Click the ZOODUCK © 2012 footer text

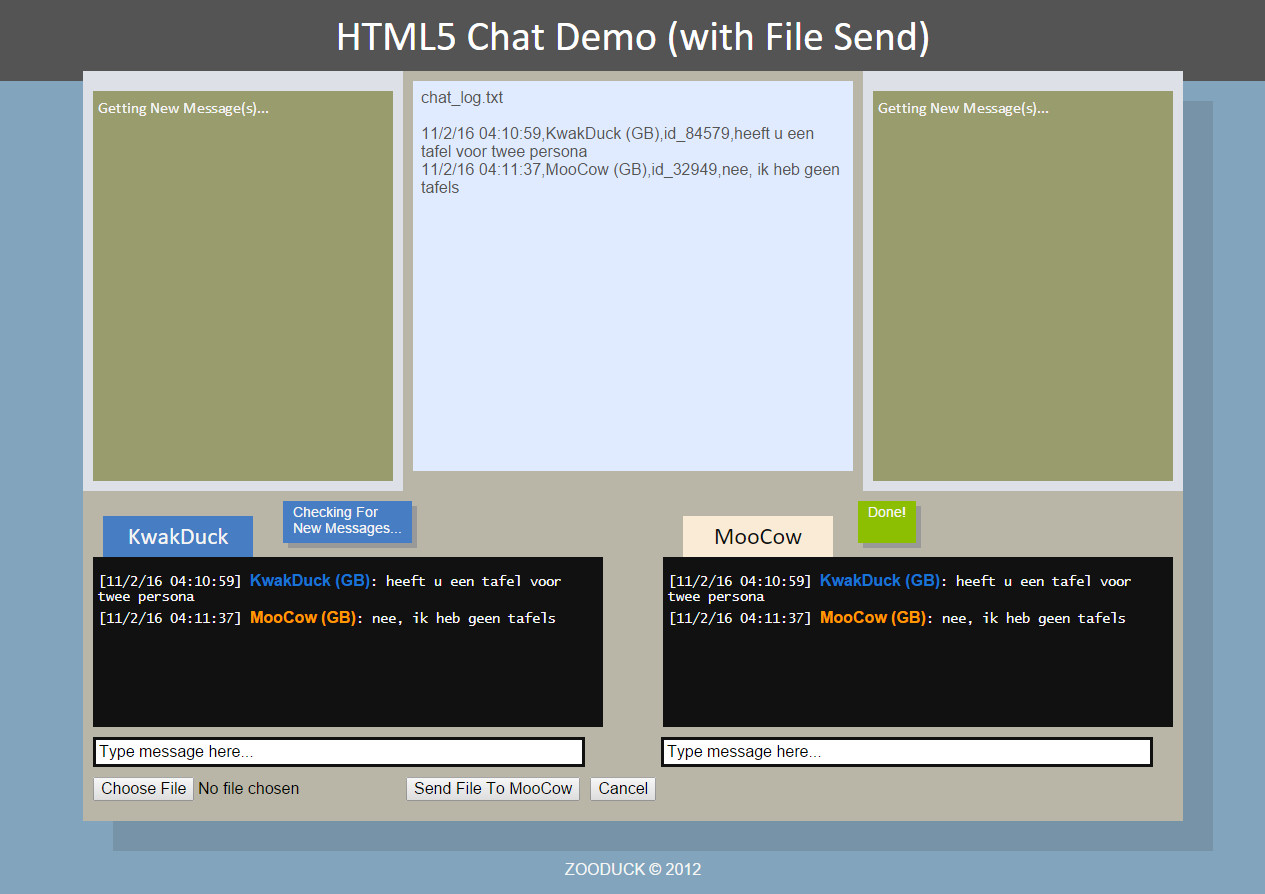point(633,869)
